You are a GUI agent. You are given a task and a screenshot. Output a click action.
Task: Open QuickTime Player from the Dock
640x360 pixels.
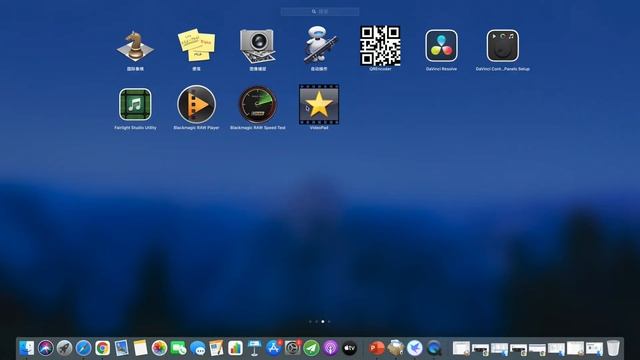click(434, 348)
